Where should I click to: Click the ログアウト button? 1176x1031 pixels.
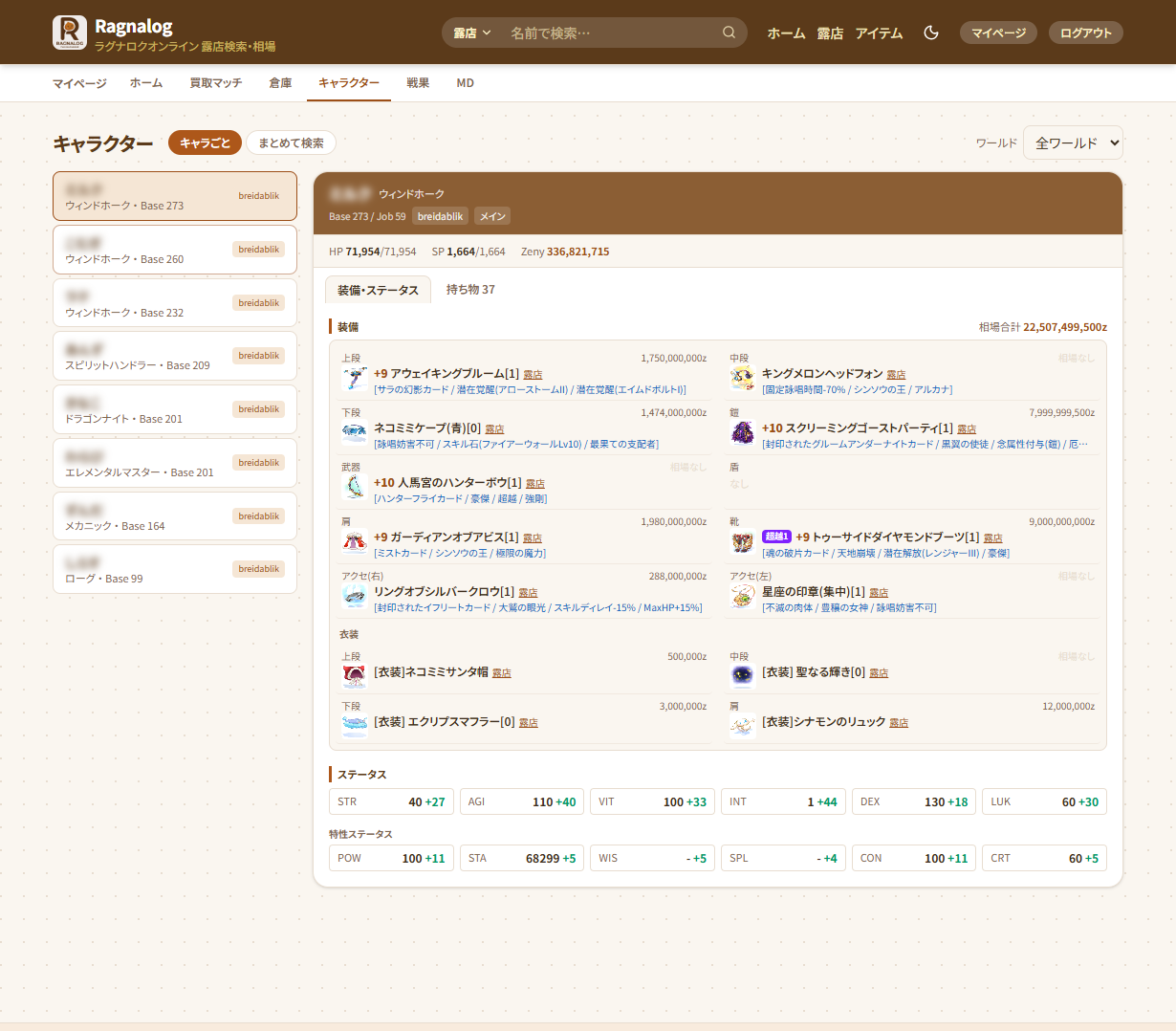click(x=1086, y=33)
